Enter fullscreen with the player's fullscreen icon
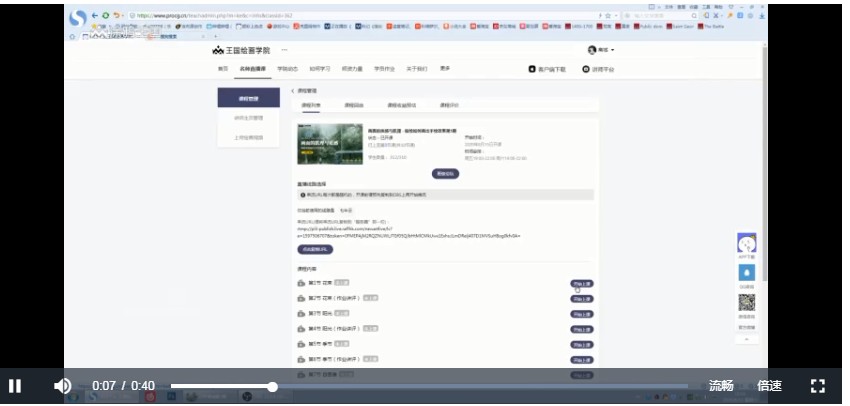 tap(817, 386)
